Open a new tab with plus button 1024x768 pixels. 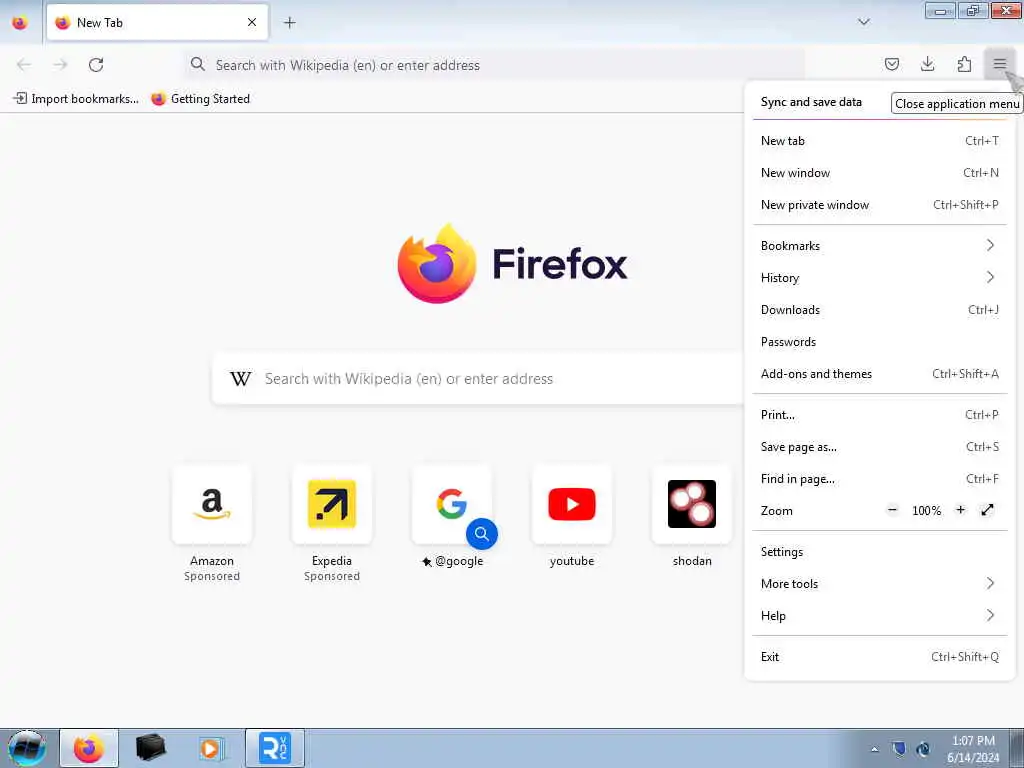click(x=289, y=23)
